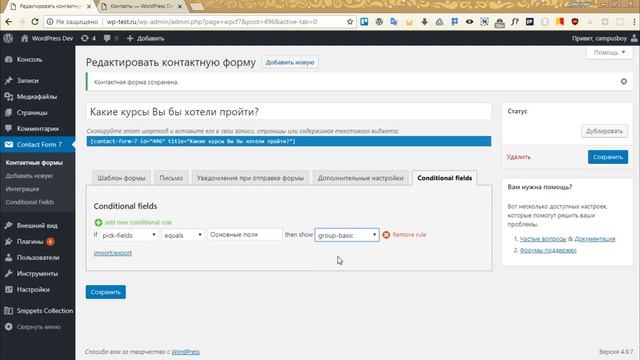Click the Добавить новую button near heading
Screen dimensions: 640x360
[x=290, y=62]
